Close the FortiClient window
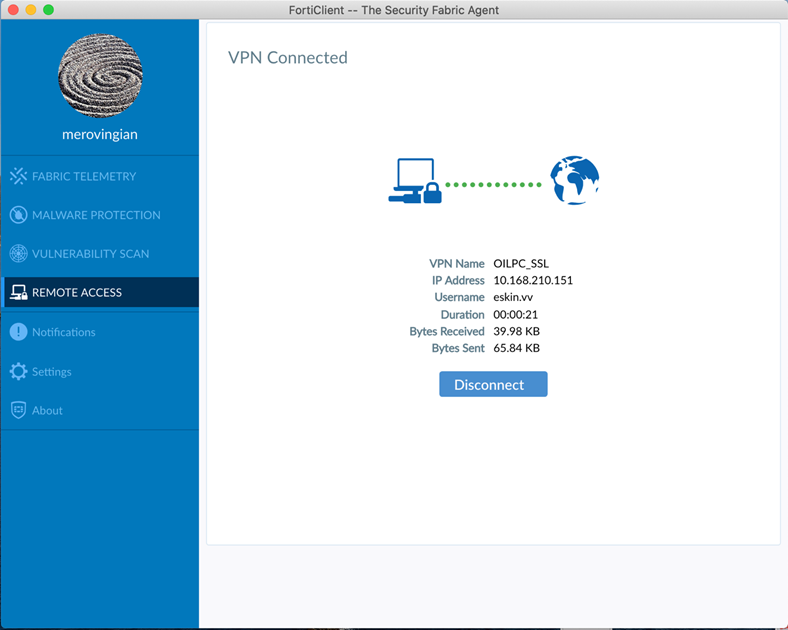 [14, 10]
